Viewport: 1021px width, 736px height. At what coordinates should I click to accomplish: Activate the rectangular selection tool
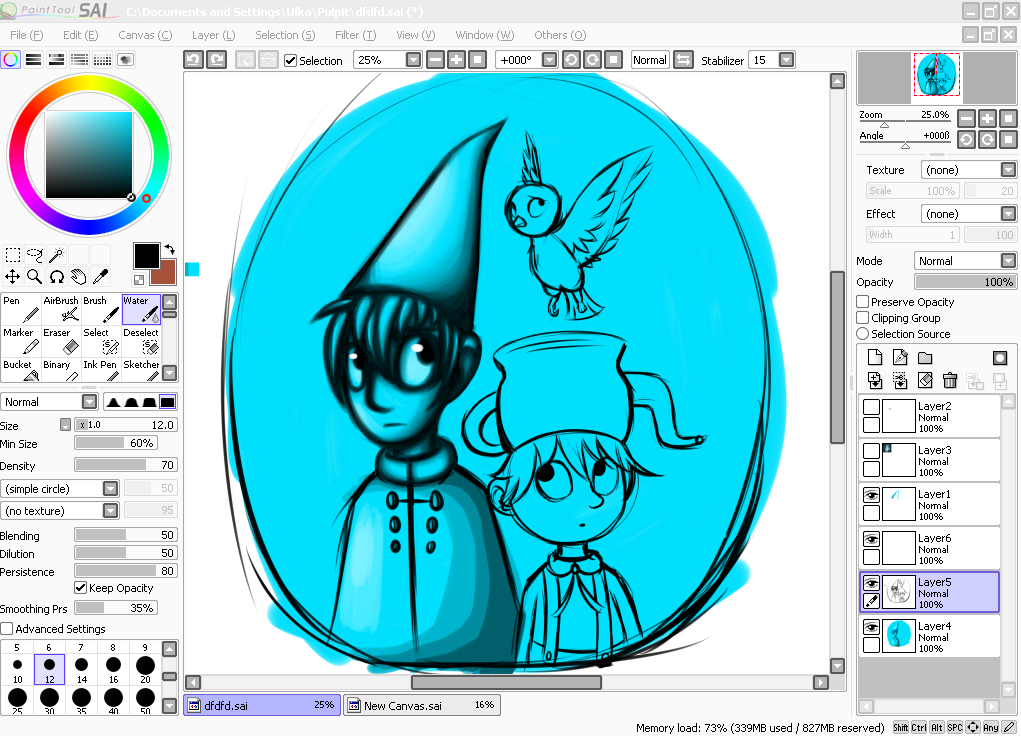click(x=12, y=255)
